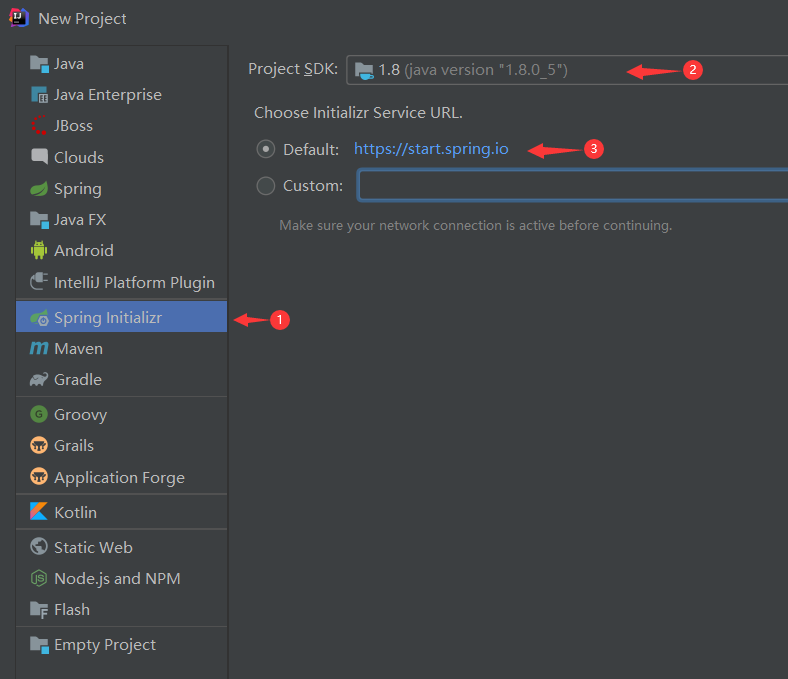Select Flash project type

(x=122, y=610)
